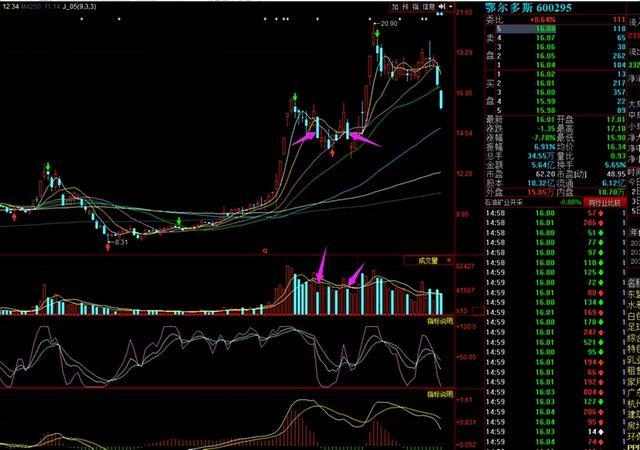Click the 最高 value 17.10
Viewport: 640px width, 450px height.
pyautogui.click(x=616, y=129)
